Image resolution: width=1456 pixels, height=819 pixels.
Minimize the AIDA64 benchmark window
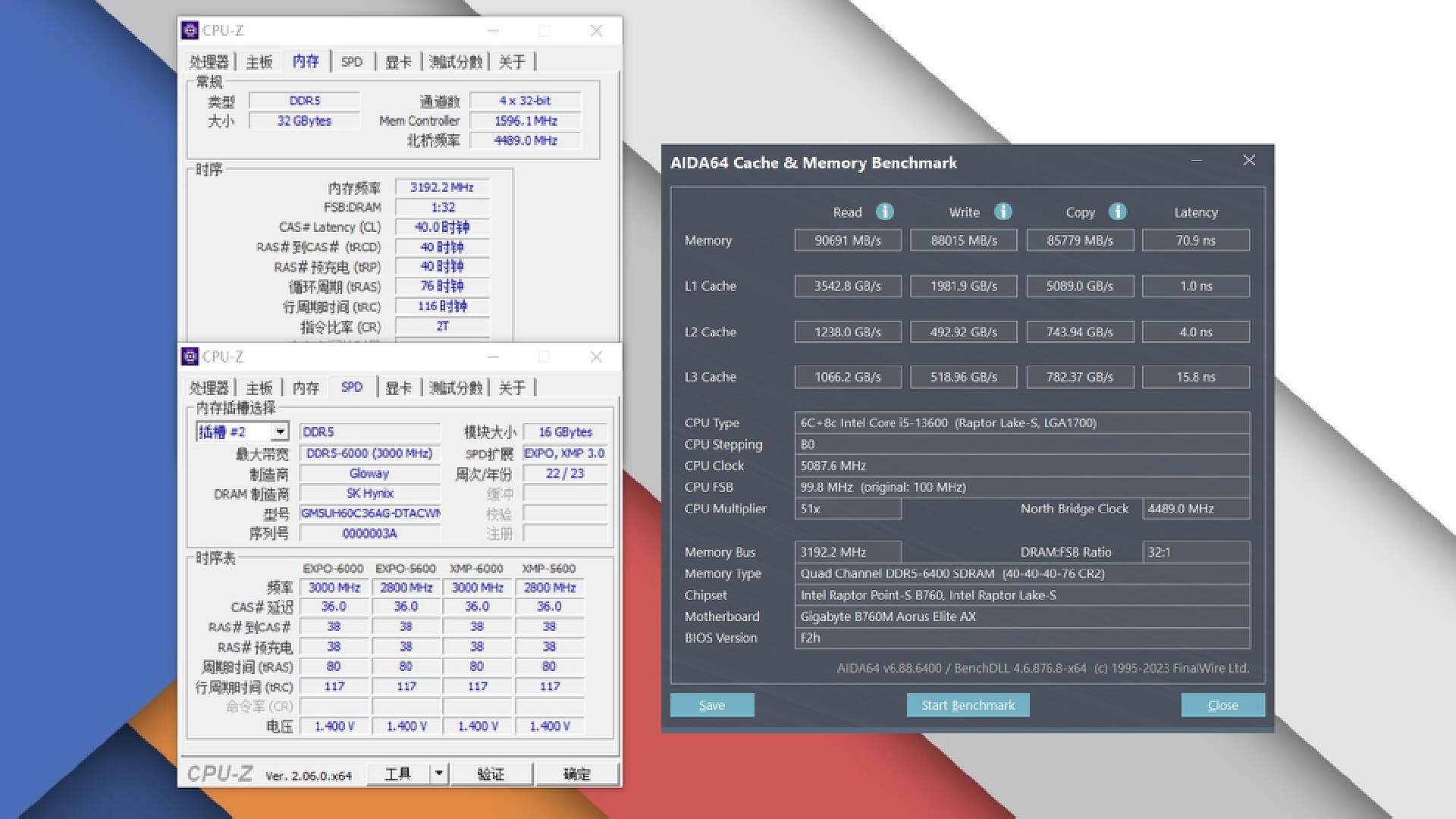(1197, 161)
